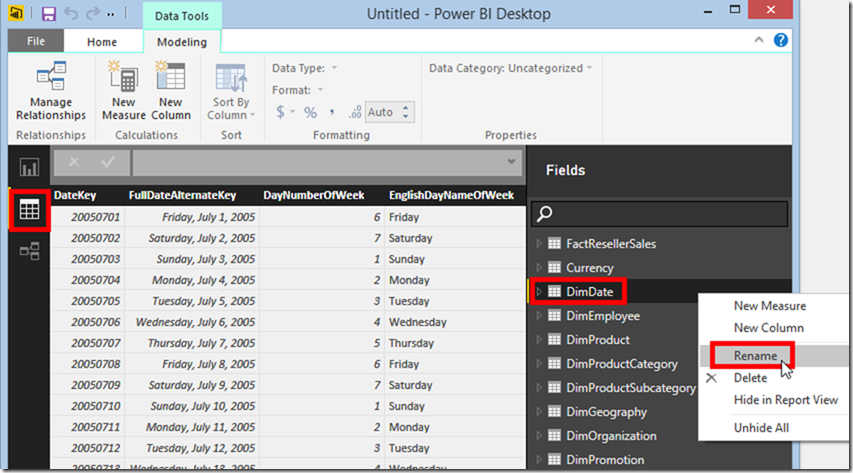Click the Data Tools contextual tab label

[182, 16]
